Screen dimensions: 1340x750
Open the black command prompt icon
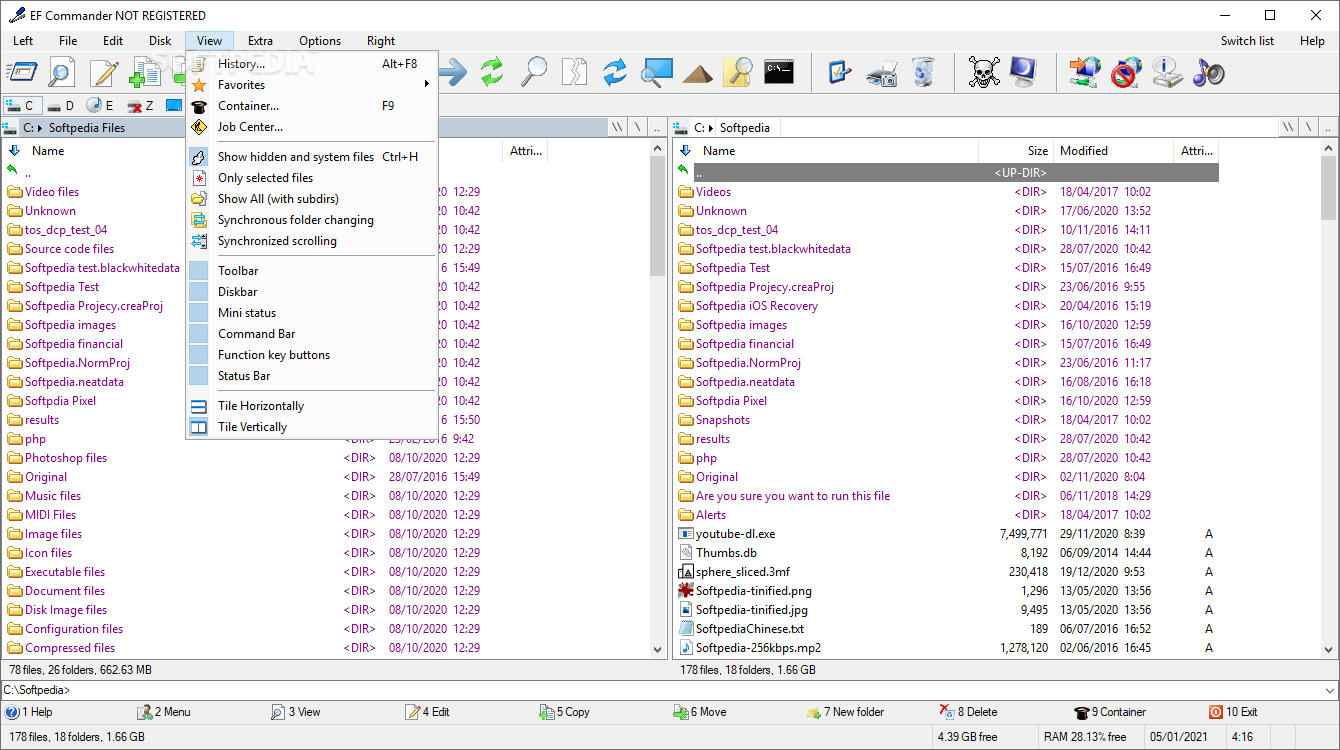(x=779, y=72)
